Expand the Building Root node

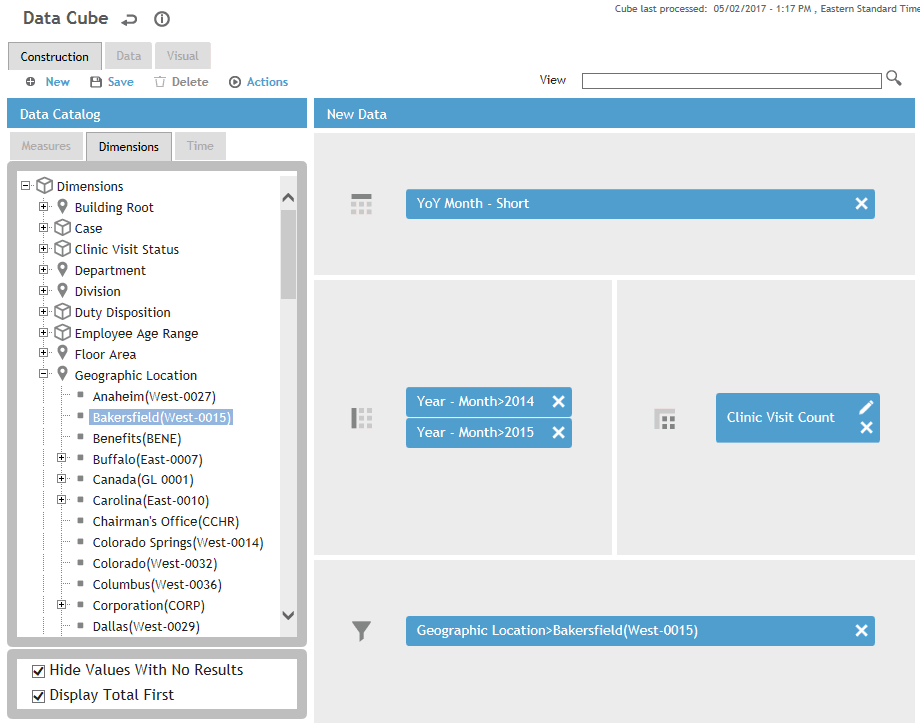pos(43,206)
